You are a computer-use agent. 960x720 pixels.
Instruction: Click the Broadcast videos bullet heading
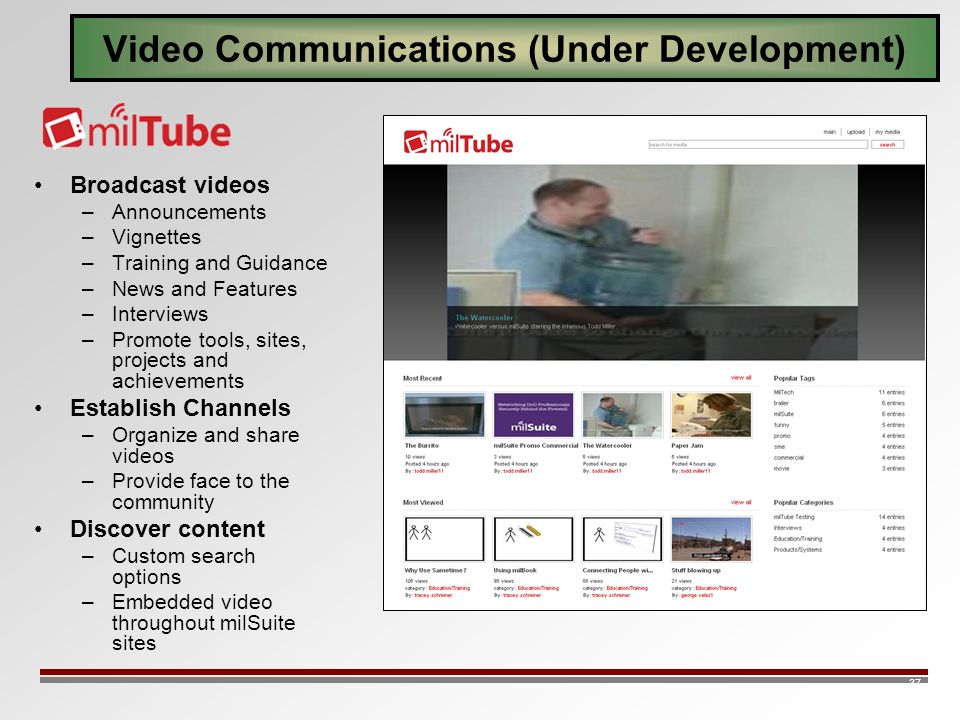(x=170, y=185)
